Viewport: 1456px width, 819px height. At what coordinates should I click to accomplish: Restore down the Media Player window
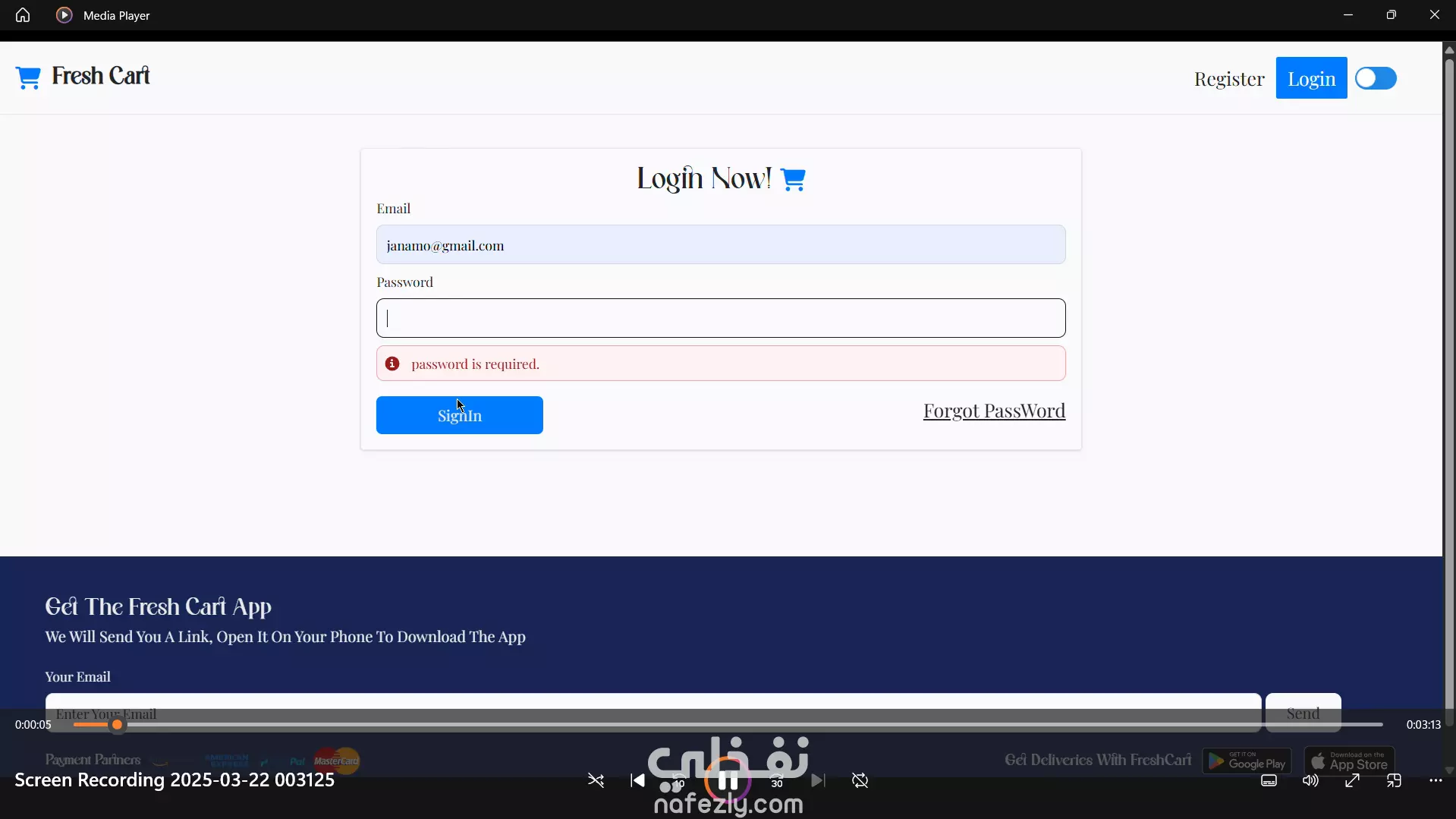tap(1391, 15)
